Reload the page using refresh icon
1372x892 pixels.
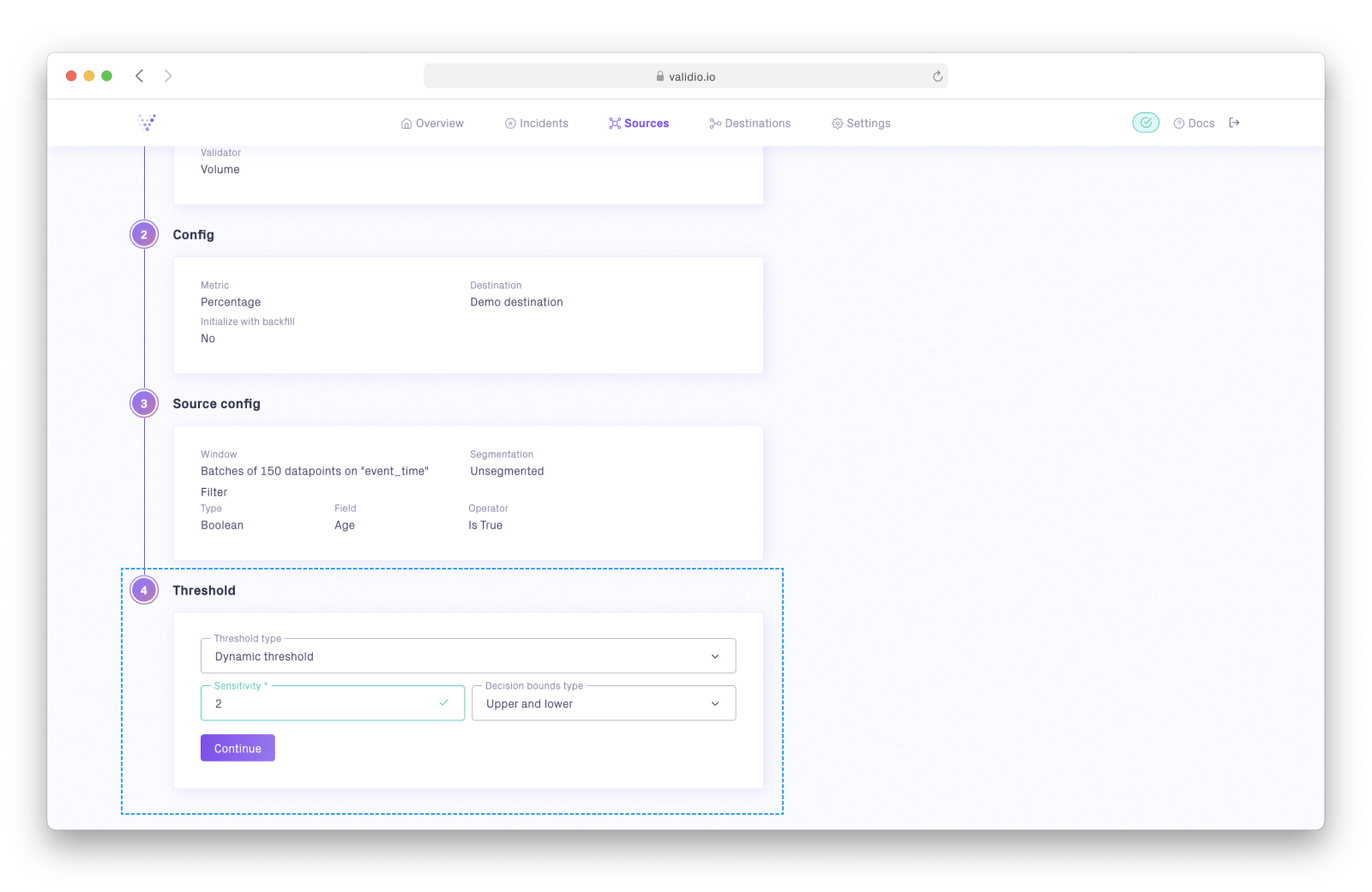(937, 76)
